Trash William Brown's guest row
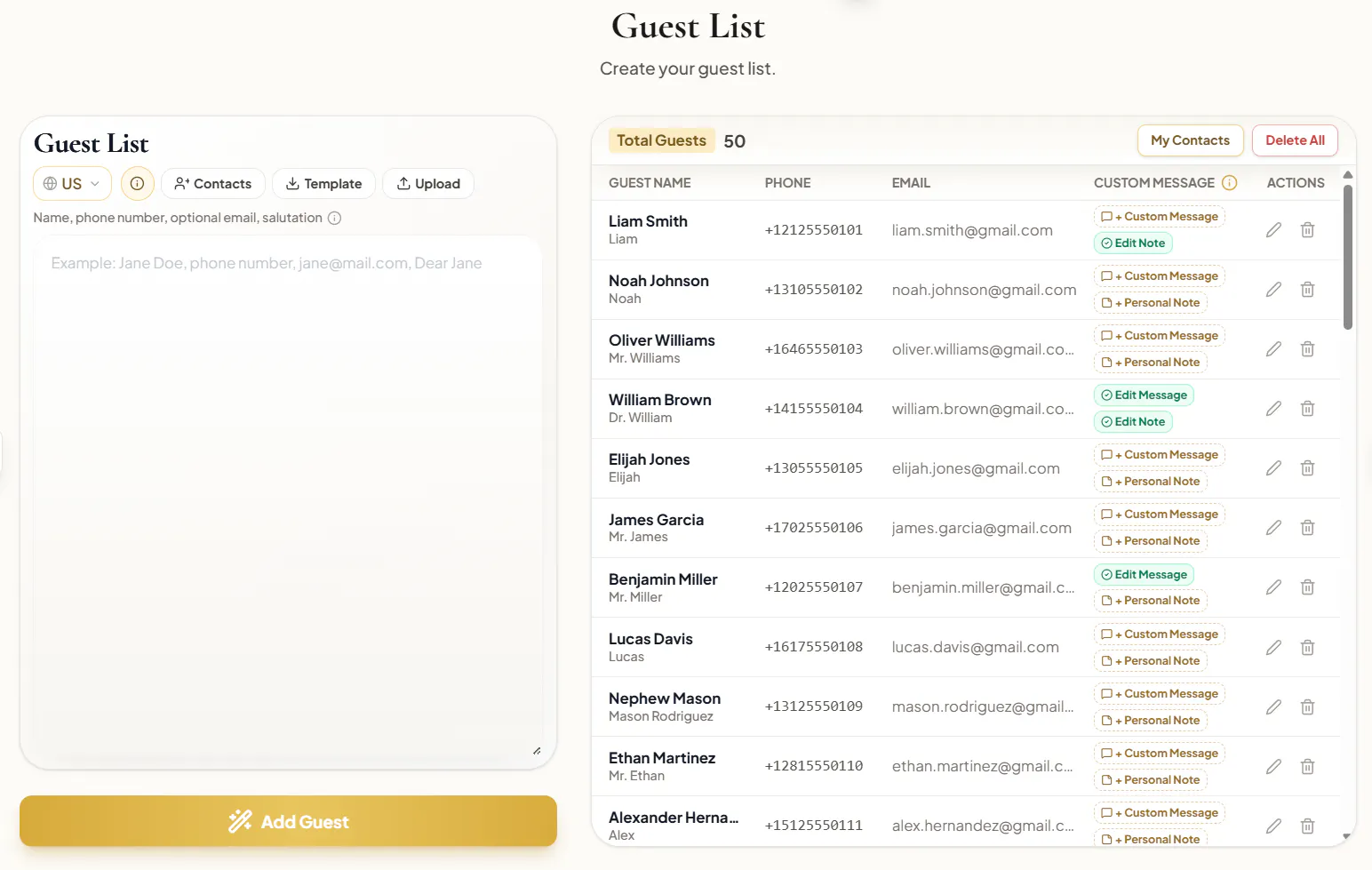Viewport: 1372px width, 870px height. (1307, 409)
